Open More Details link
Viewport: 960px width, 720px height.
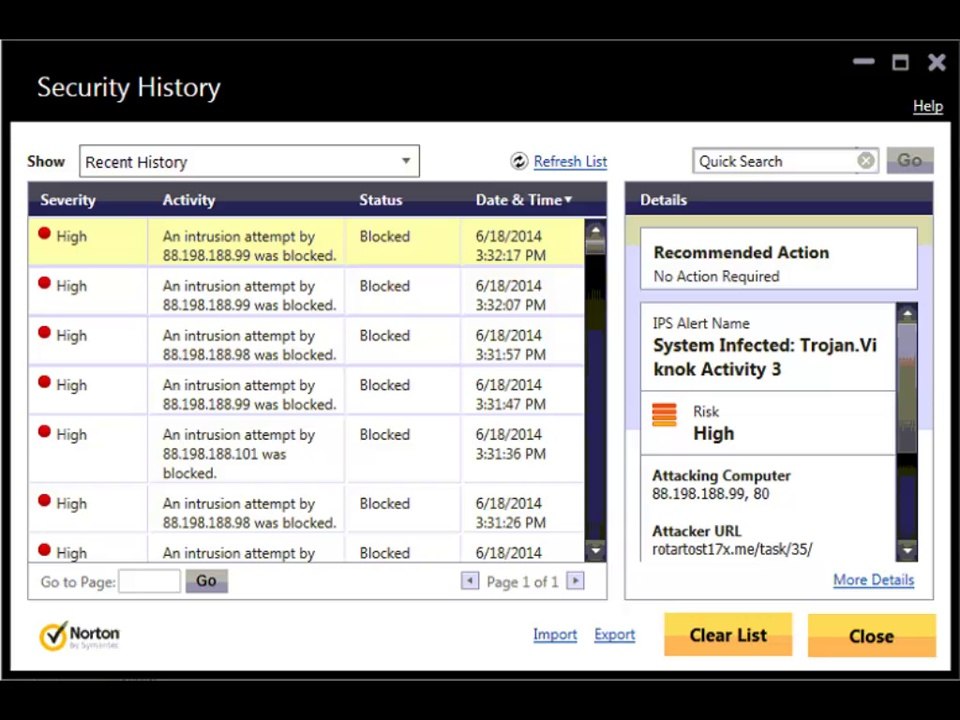pyautogui.click(x=874, y=580)
